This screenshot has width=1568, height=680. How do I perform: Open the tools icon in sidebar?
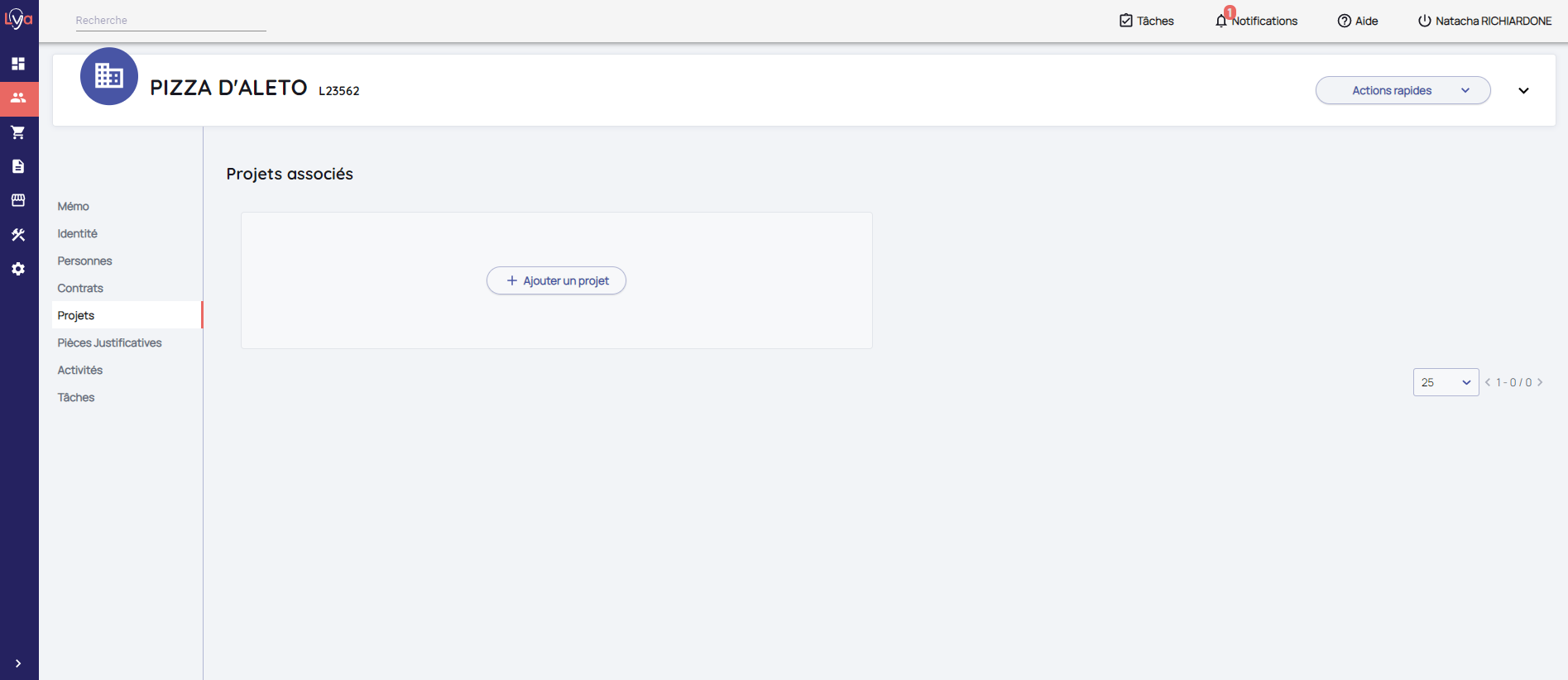tap(18, 235)
